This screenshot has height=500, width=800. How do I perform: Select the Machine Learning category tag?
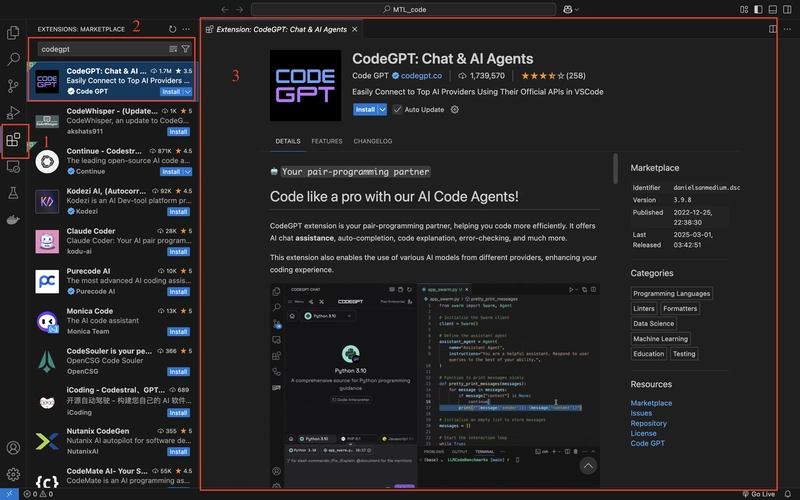[660, 339]
